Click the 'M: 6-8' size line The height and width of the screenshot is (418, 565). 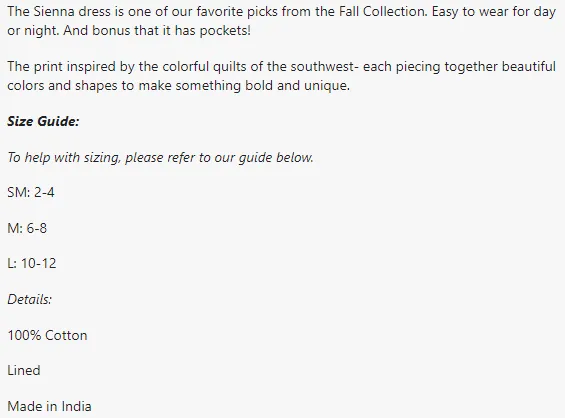[x=27, y=228]
